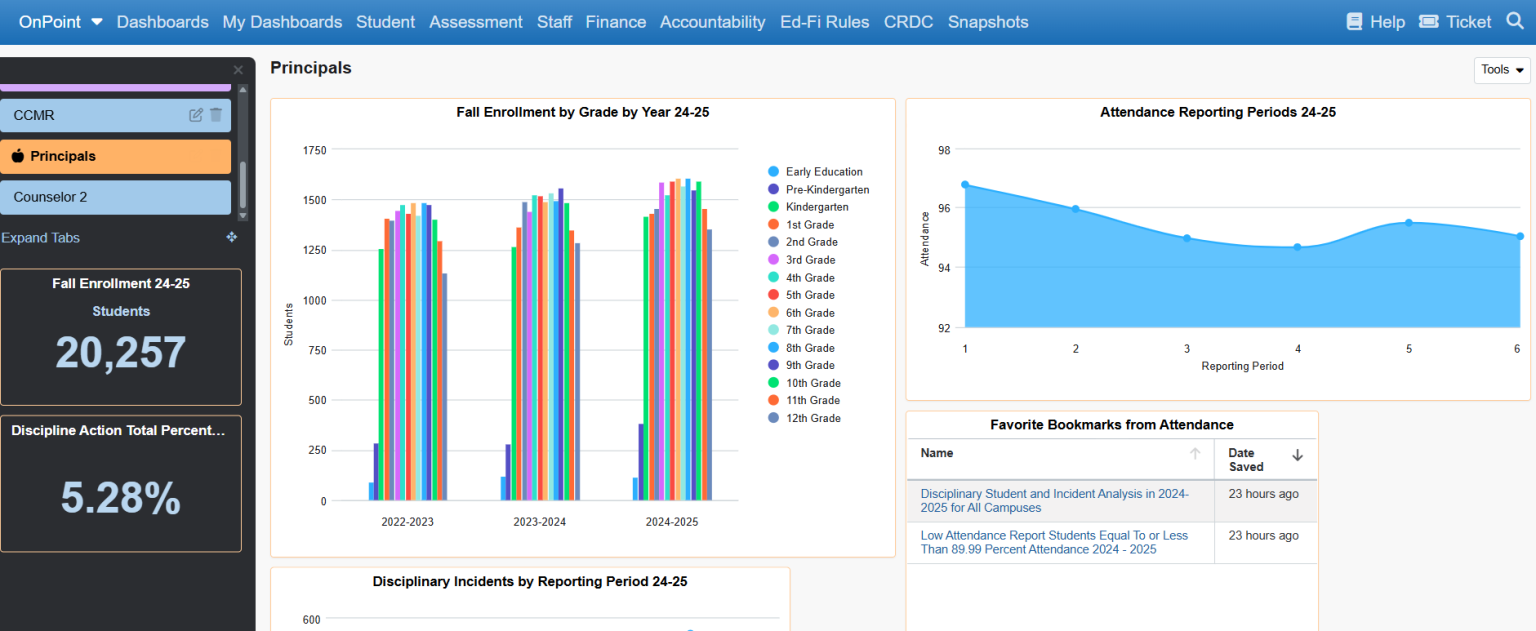Viewport: 1536px width, 631px height.
Task: Open the Edit icon on the CCMR tab
Action: point(196,114)
